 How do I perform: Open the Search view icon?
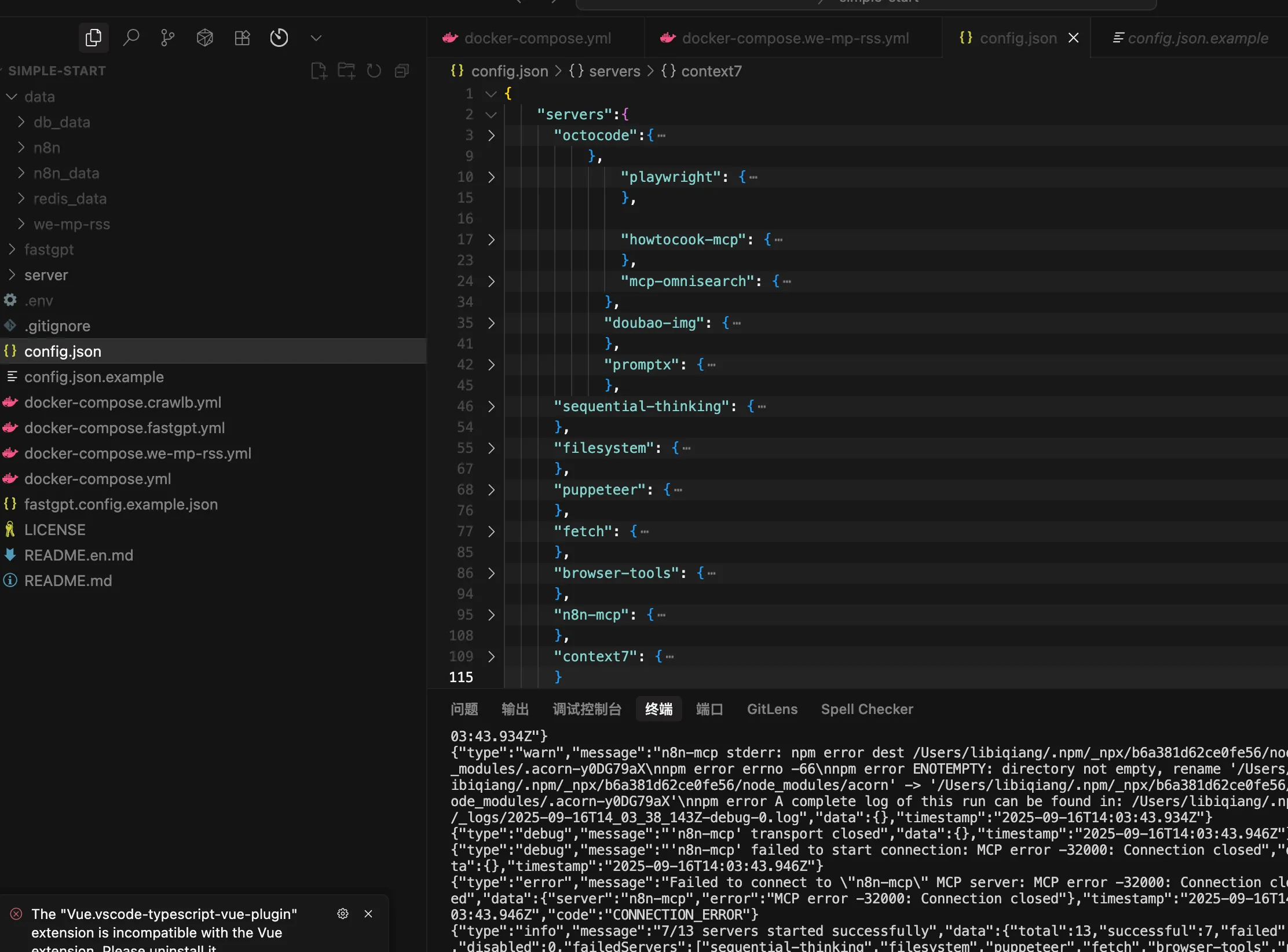pos(131,38)
